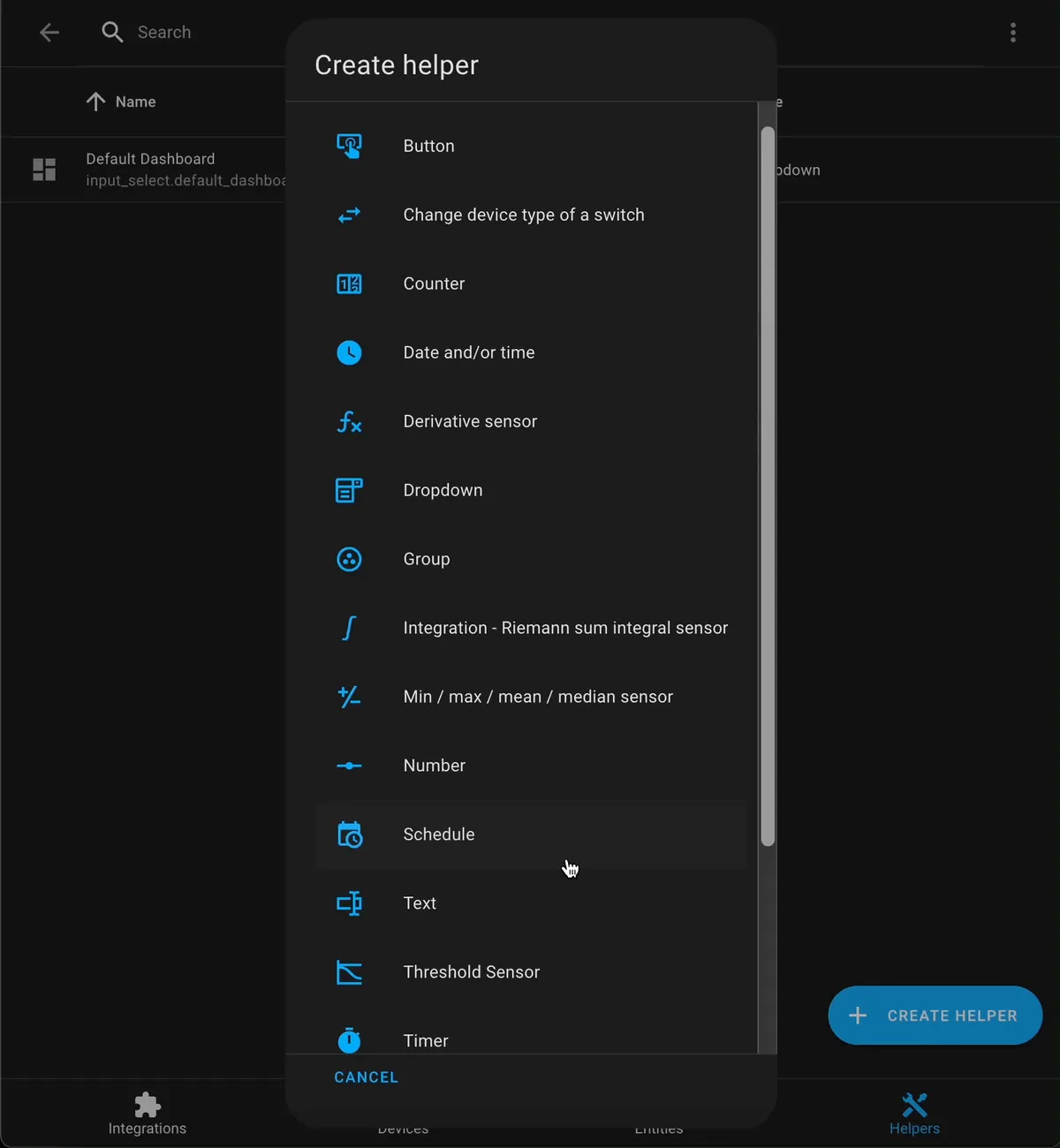
Task: Click the Text helper icon
Action: 349,903
